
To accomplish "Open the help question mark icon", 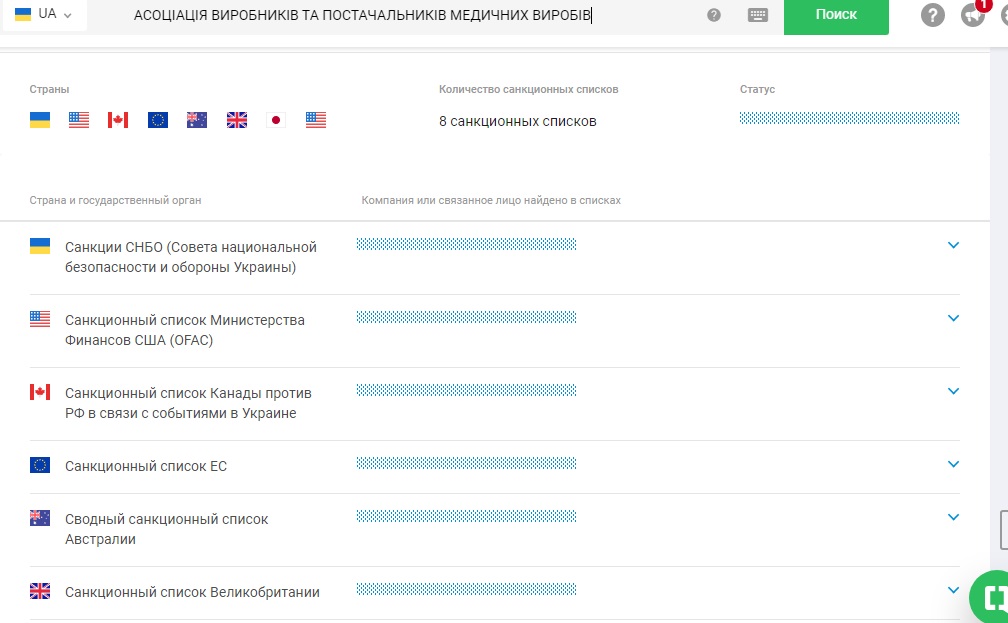I will click(x=932, y=15).
